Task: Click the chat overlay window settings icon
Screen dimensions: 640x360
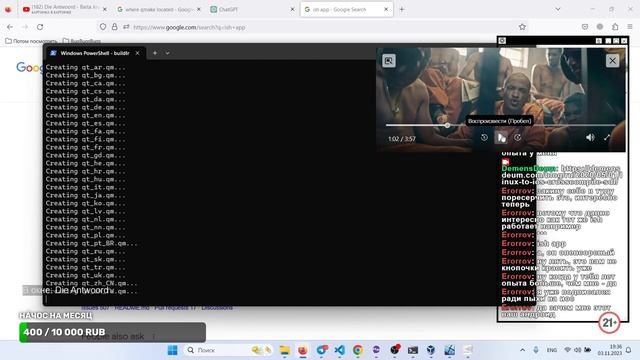Action: click(x=502, y=40)
